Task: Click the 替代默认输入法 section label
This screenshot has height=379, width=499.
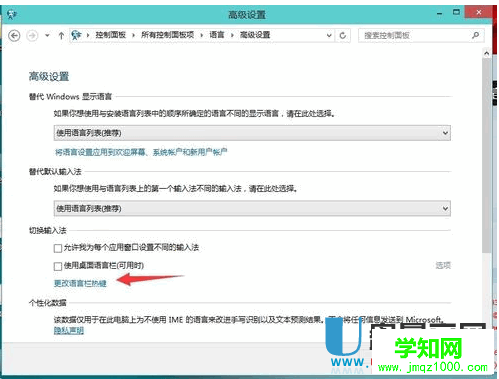Action: tap(55, 172)
